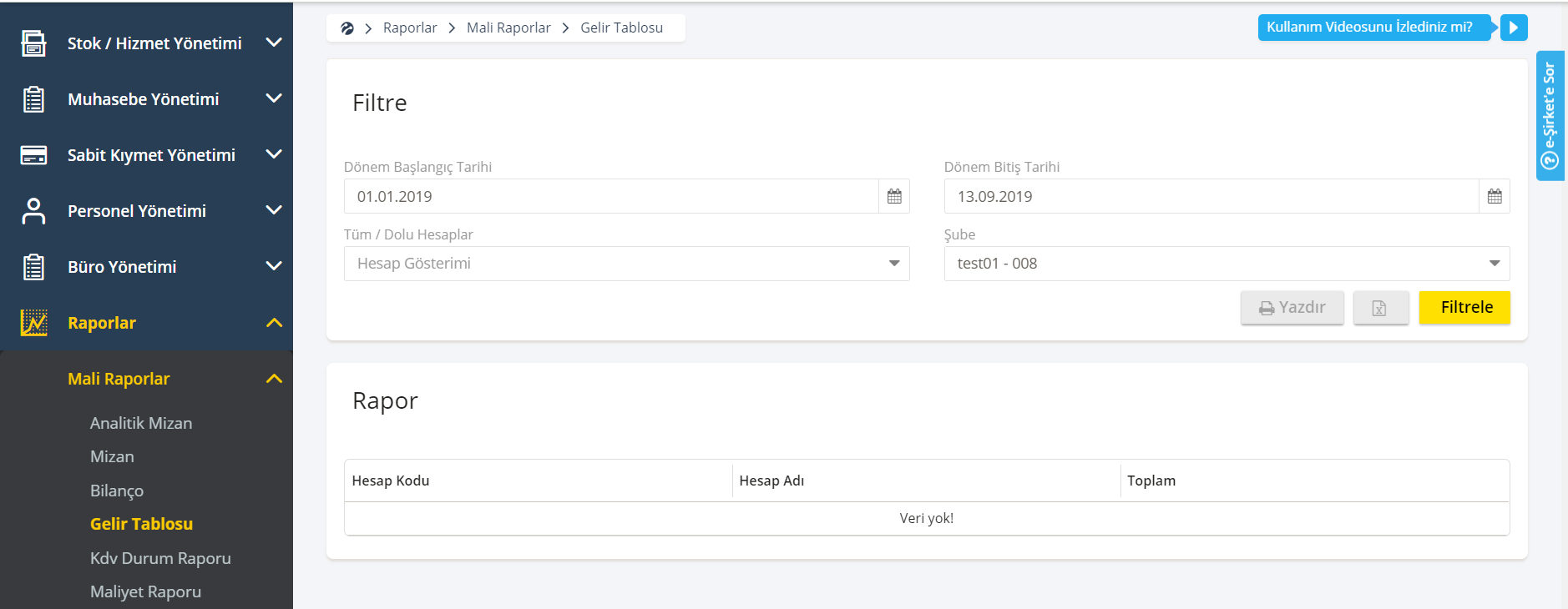Select Raporlar in the sidebar
1568x609 pixels.
[x=102, y=323]
